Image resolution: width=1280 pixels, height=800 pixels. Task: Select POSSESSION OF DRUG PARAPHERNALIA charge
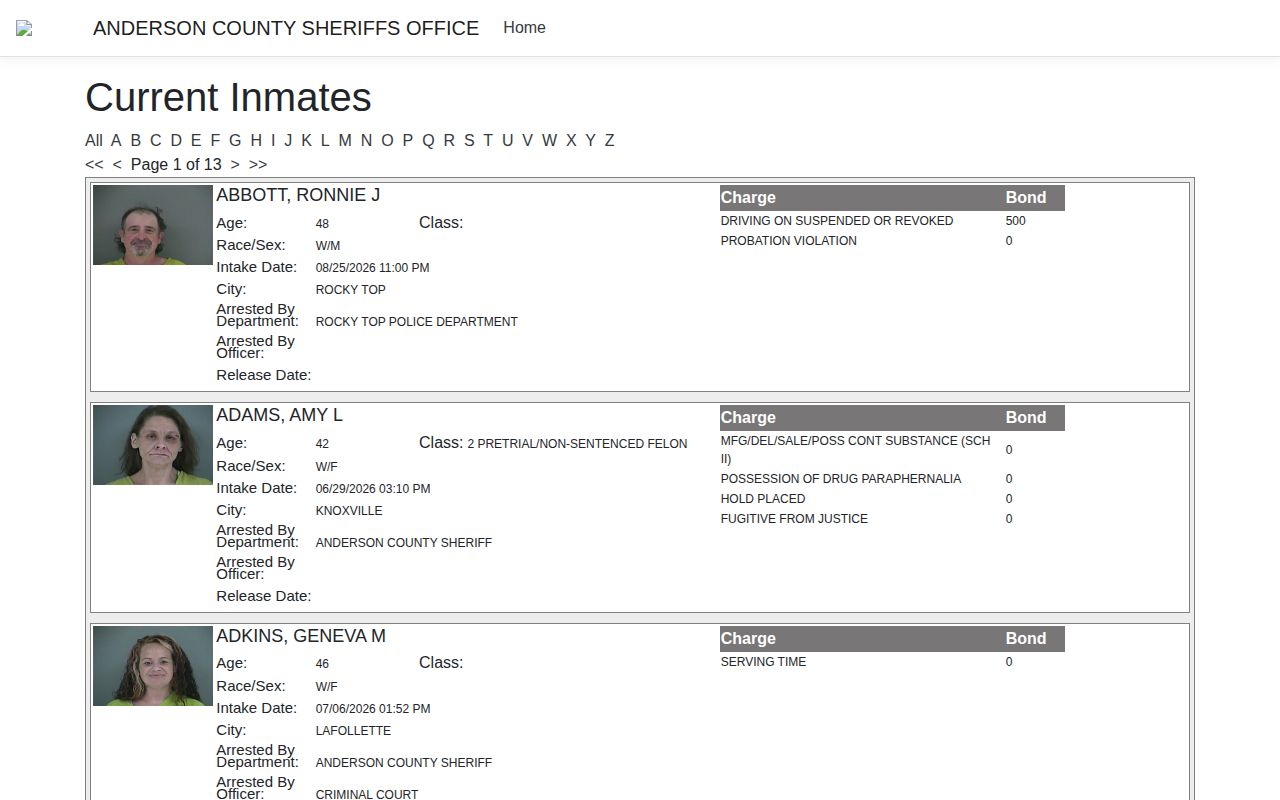[x=841, y=479]
